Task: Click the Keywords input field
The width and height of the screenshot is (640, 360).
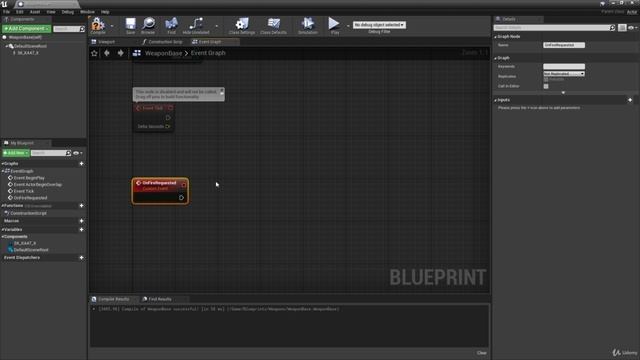Action: [x=564, y=67]
